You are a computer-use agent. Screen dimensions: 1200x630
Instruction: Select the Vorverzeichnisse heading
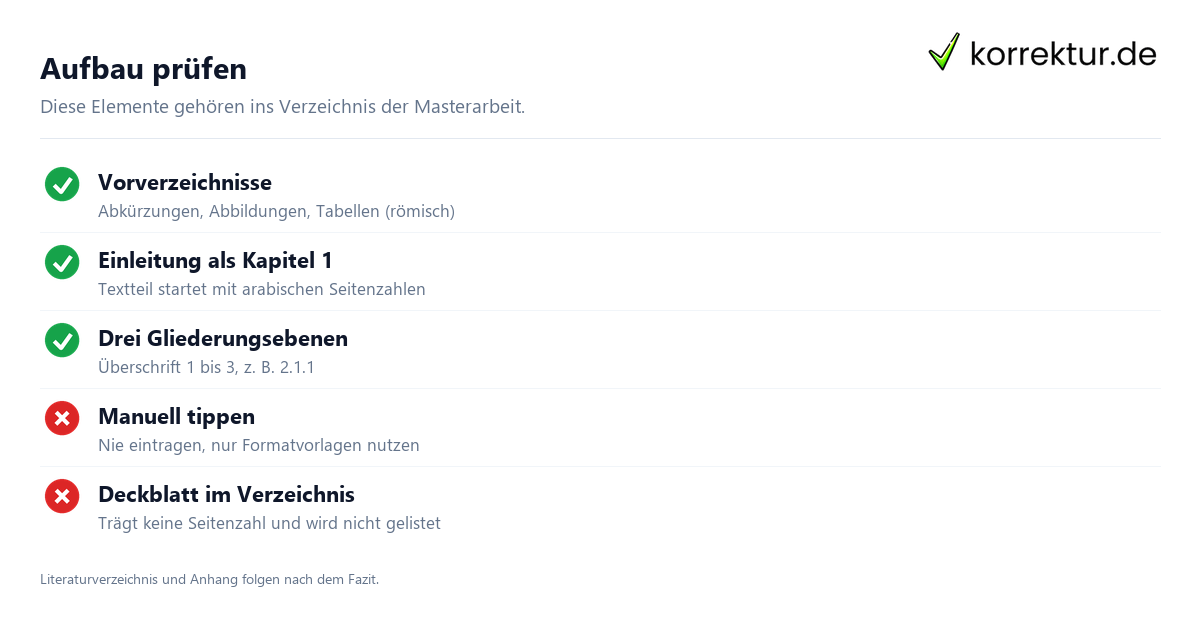tap(185, 182)
